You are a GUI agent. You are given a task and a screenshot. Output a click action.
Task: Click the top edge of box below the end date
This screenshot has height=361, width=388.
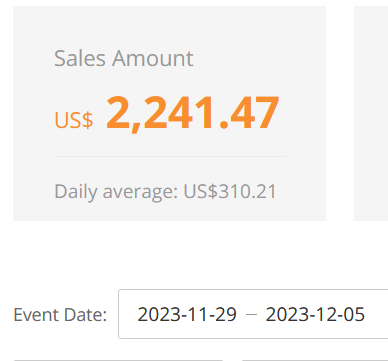click(315, 360)
